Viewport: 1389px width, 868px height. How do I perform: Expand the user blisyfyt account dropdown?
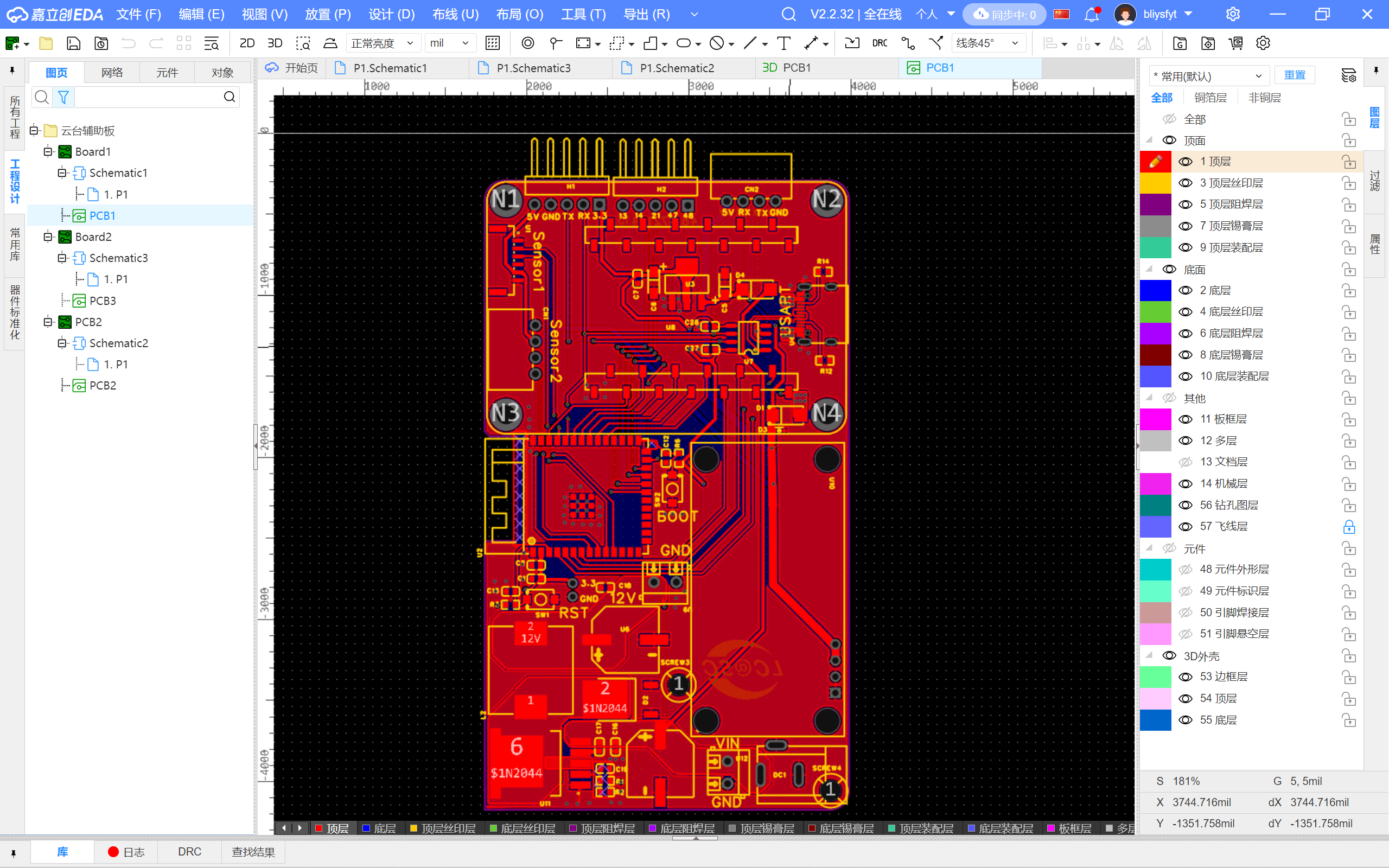(1188, 14)
